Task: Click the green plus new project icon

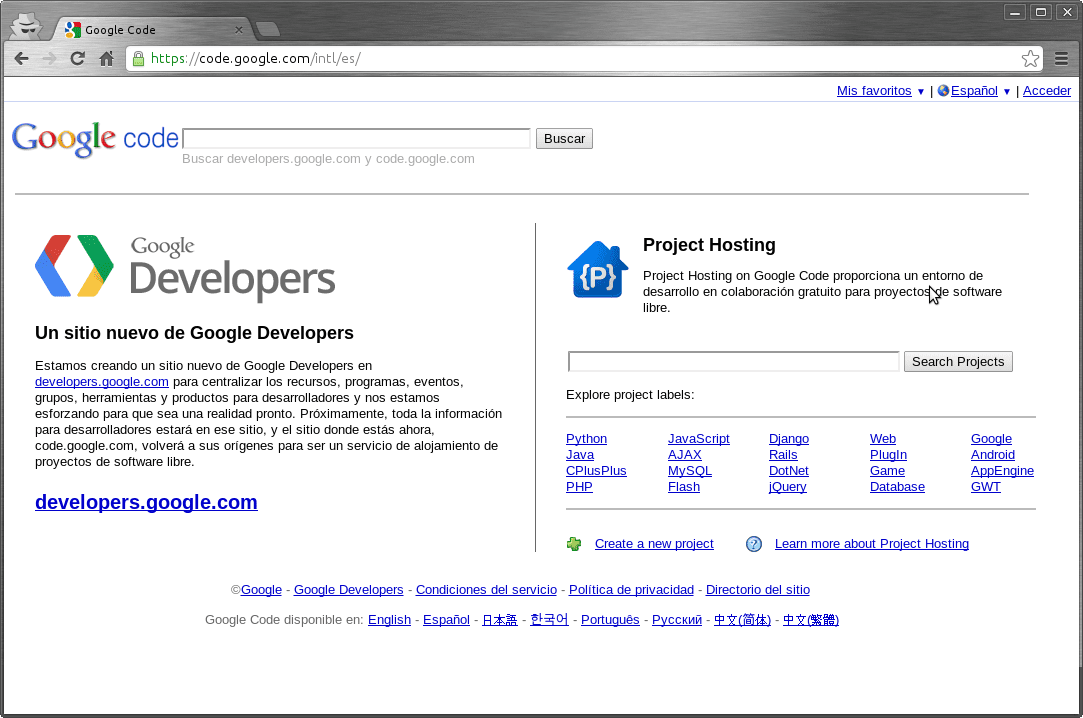Action: pos(574,544)
